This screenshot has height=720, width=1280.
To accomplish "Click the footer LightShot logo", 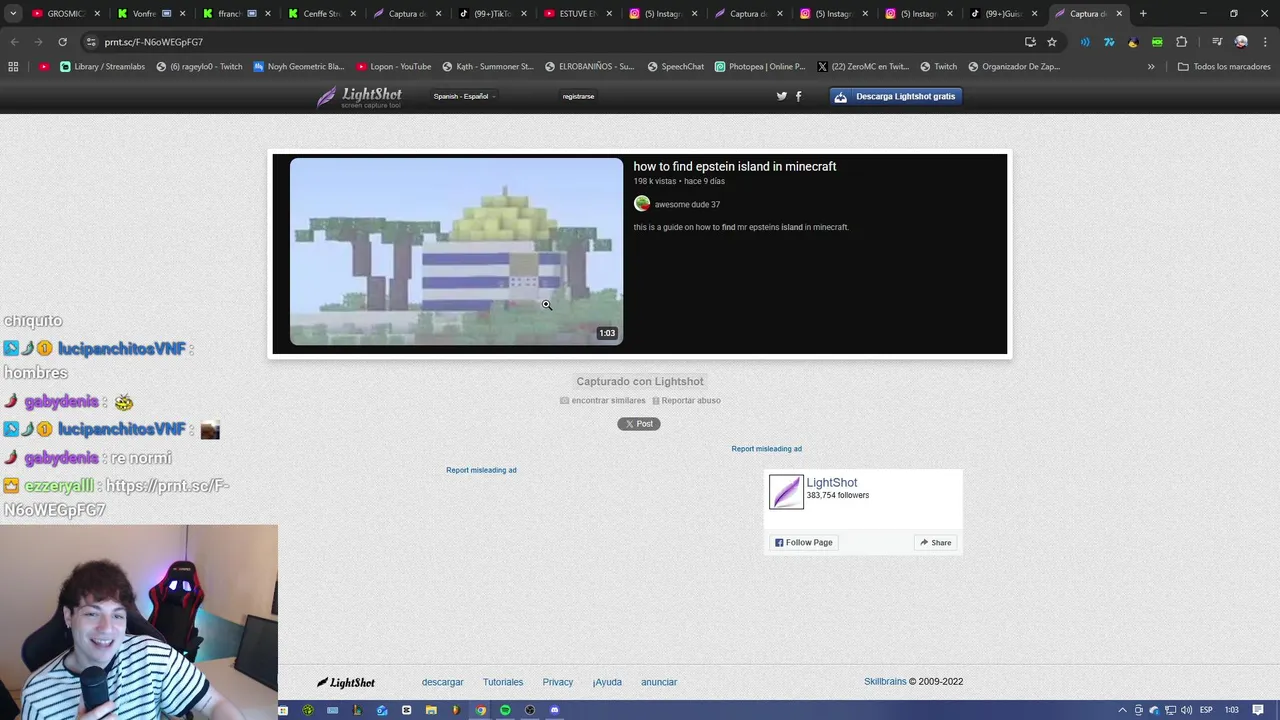I will pyautogui.click(x=346, y=682).
